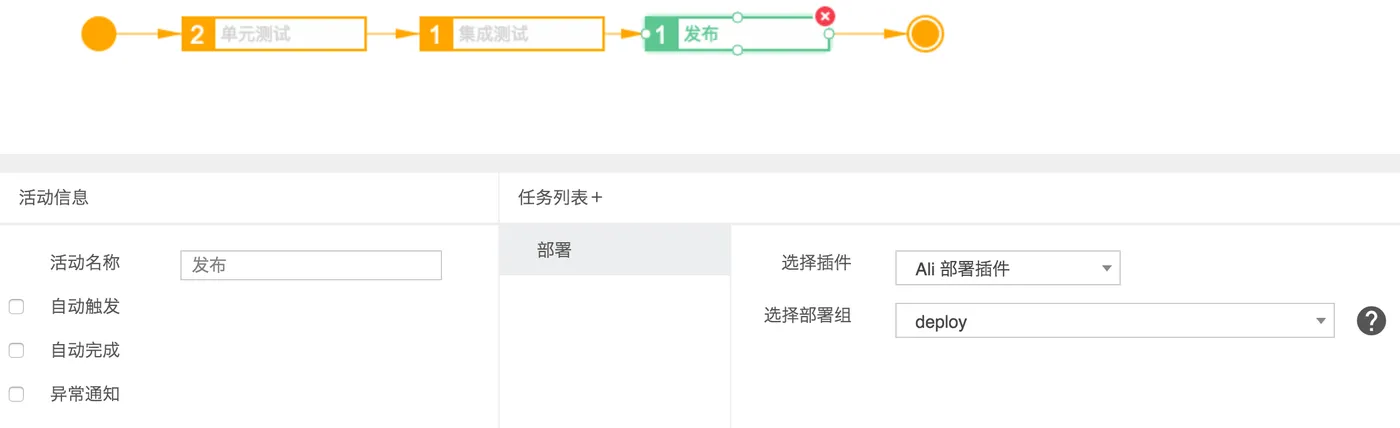
Task: Enable the 自动触发 checkbox
Action: (x=16, y=307)
